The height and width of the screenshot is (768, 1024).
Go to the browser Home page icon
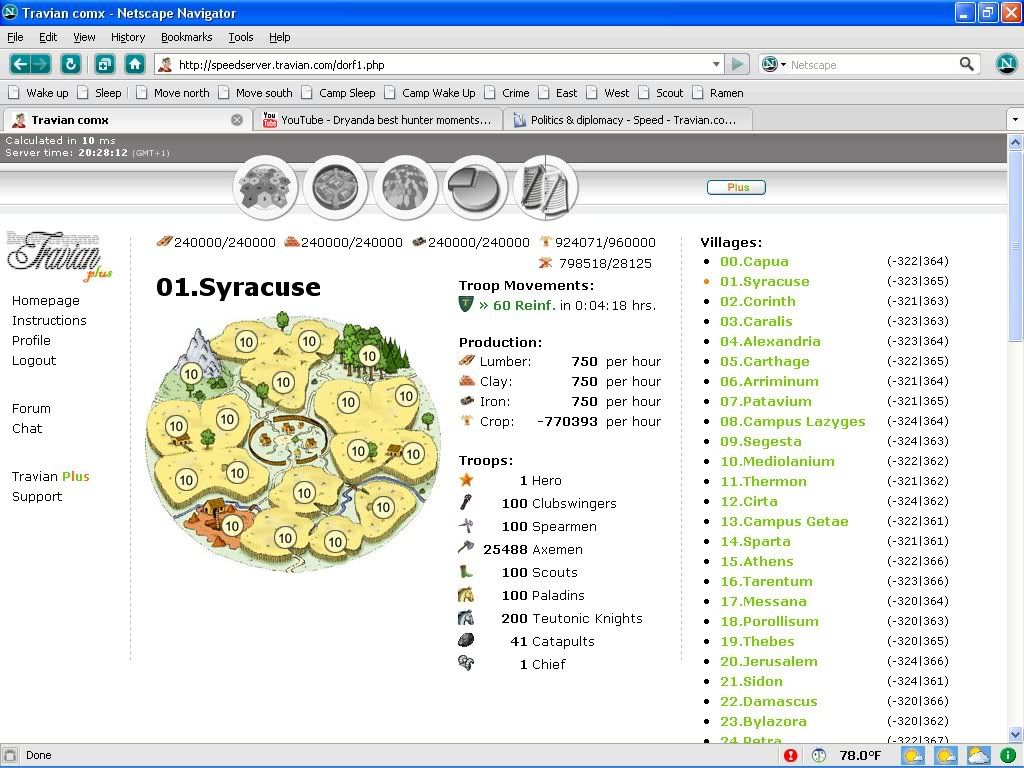(135, 64)
